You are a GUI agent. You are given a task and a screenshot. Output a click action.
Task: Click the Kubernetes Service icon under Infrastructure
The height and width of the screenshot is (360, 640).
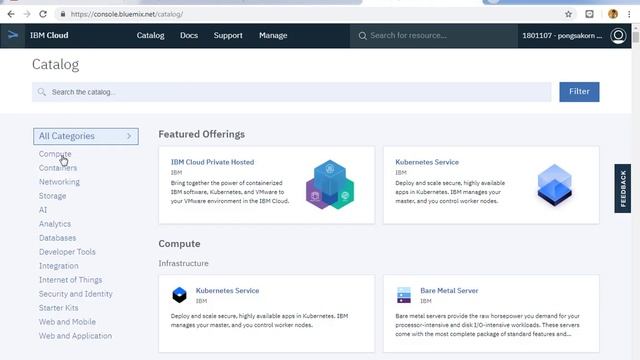179,295
